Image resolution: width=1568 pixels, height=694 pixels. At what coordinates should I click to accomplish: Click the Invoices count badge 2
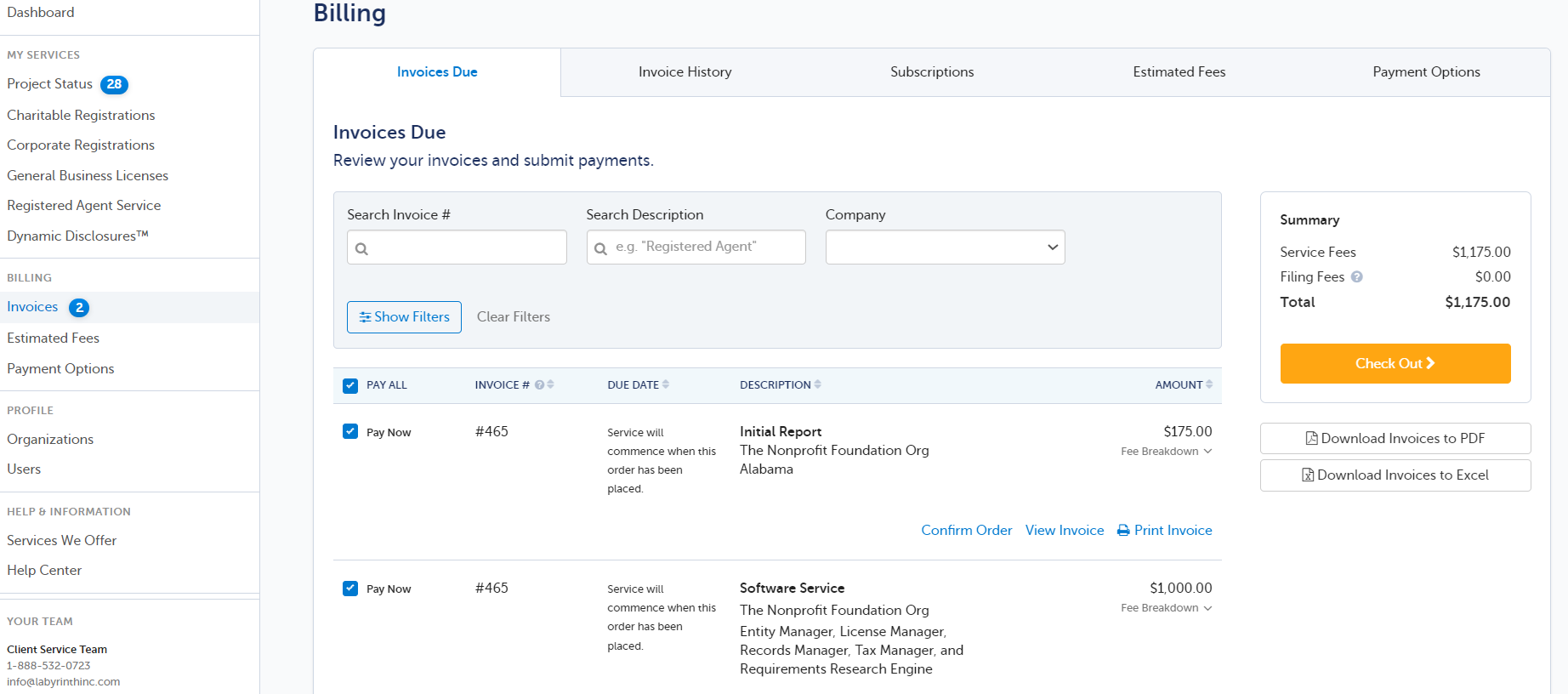tap(79, 307)
